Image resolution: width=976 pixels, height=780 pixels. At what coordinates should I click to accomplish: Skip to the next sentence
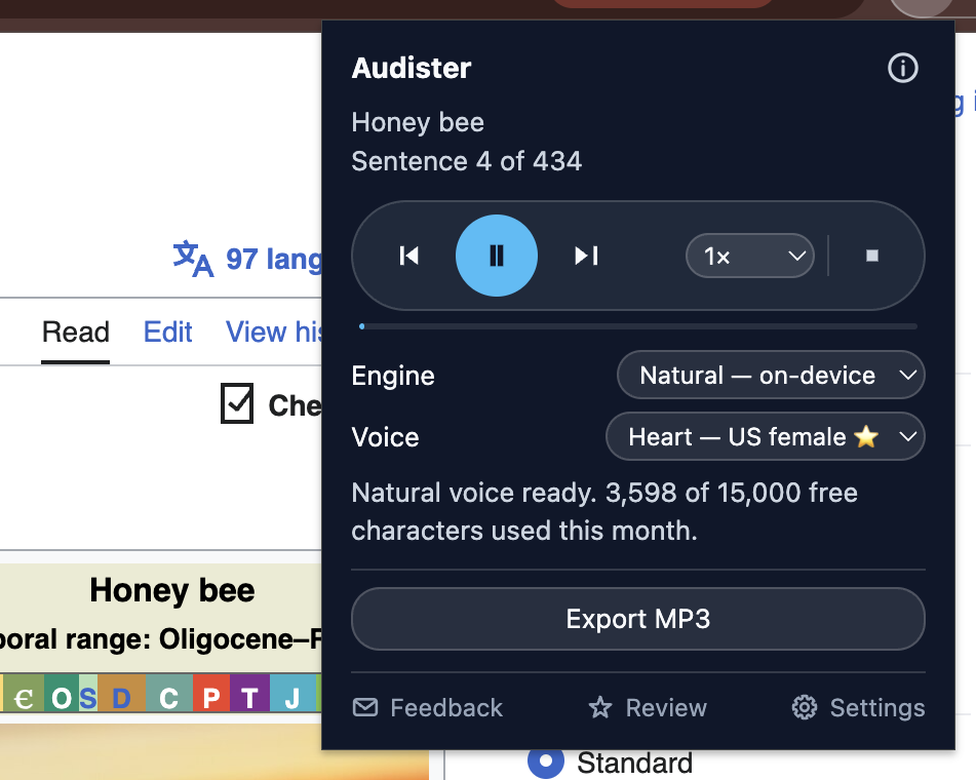click(586, 255)
